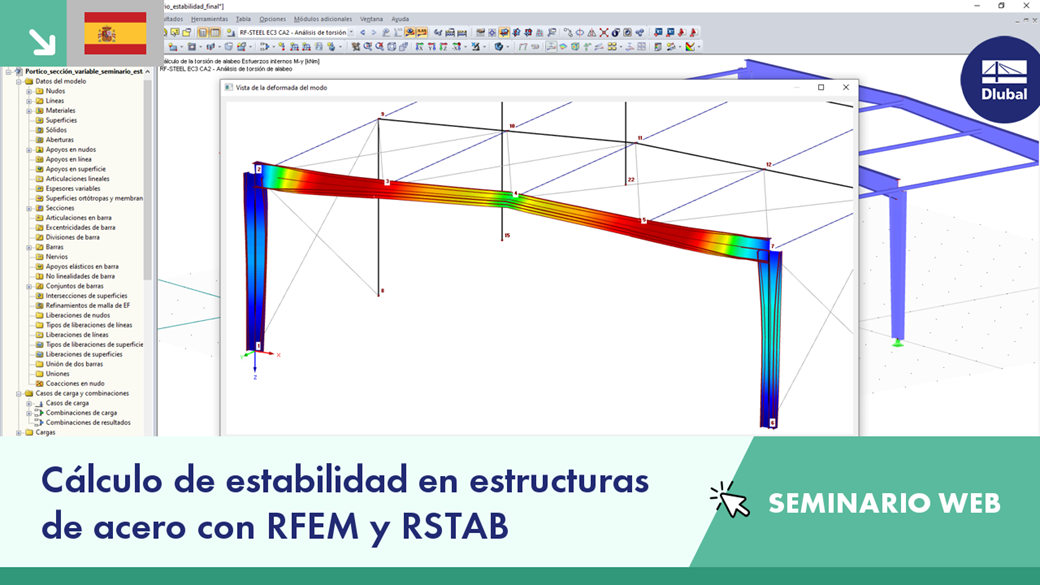Click the Aberturas folder icon
Screen dimensions: 1040x585
[39, 140]
